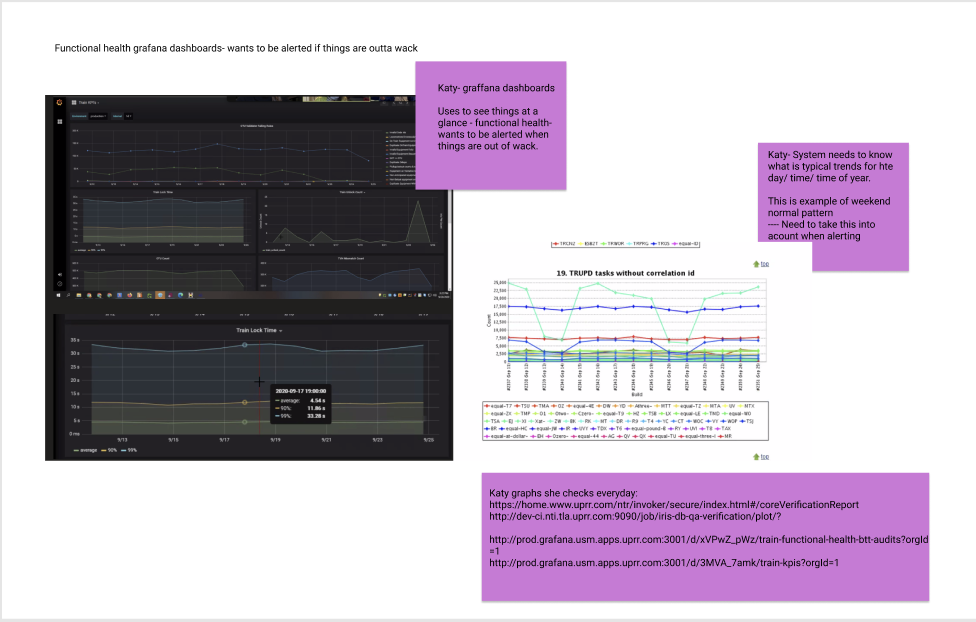Click the '19. TRUPD tasks without correlation id' title

[625, 273]
